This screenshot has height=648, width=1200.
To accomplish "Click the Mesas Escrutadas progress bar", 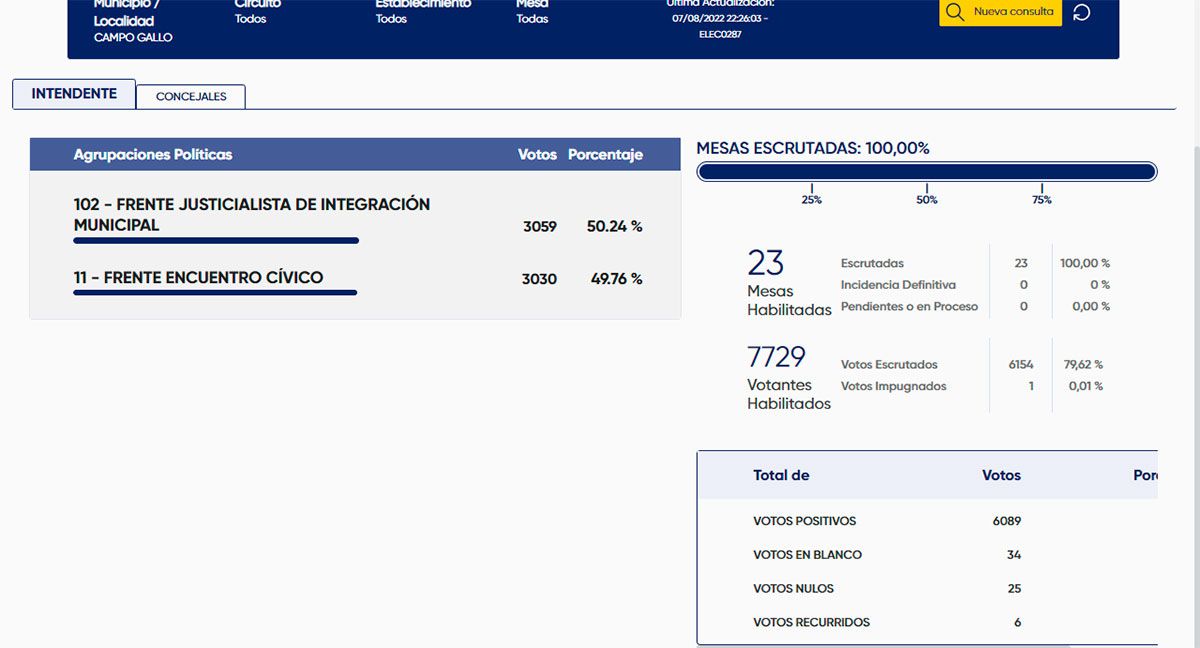I will (x=926, y=172).
